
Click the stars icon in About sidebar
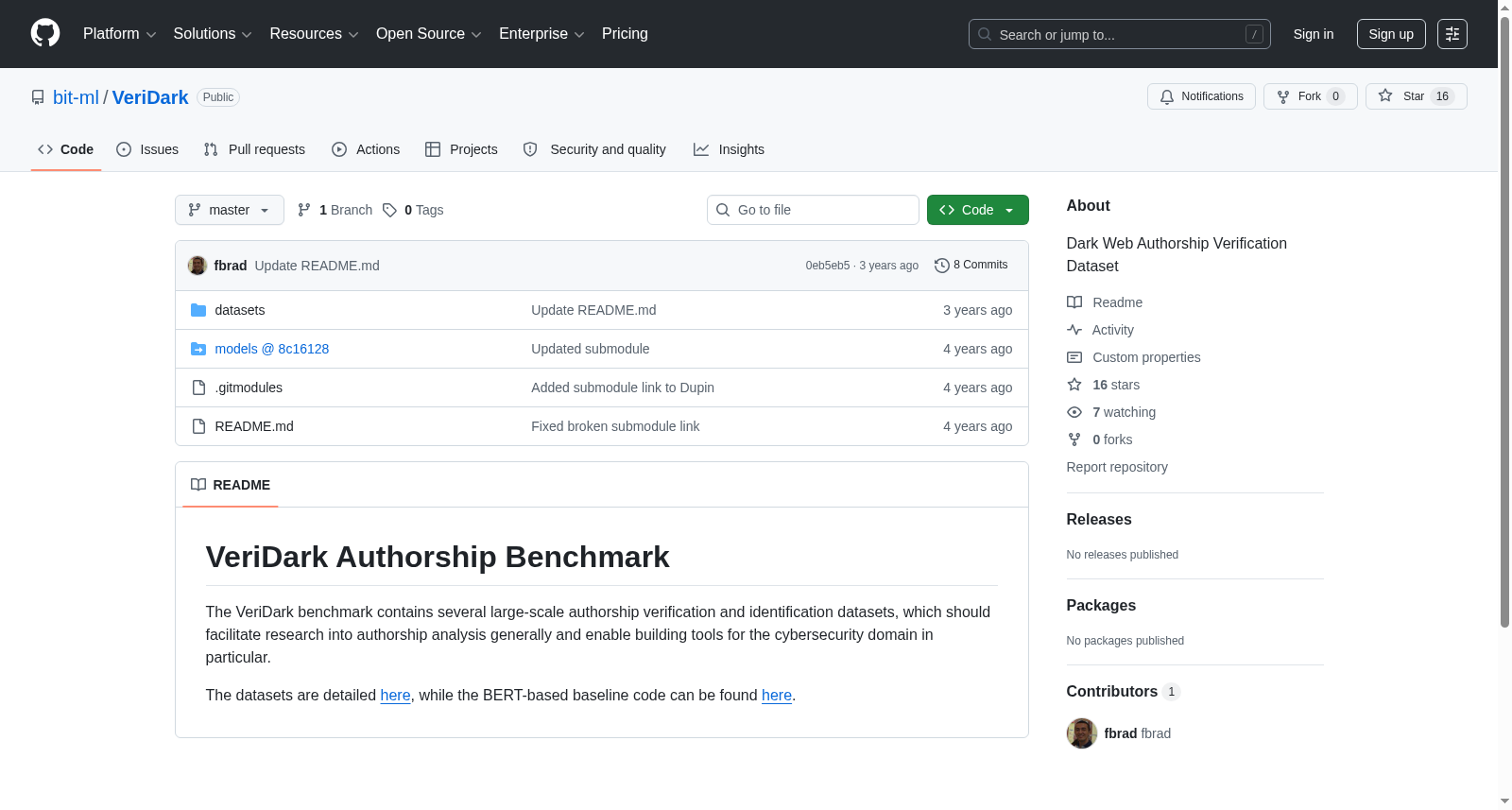1074,385
